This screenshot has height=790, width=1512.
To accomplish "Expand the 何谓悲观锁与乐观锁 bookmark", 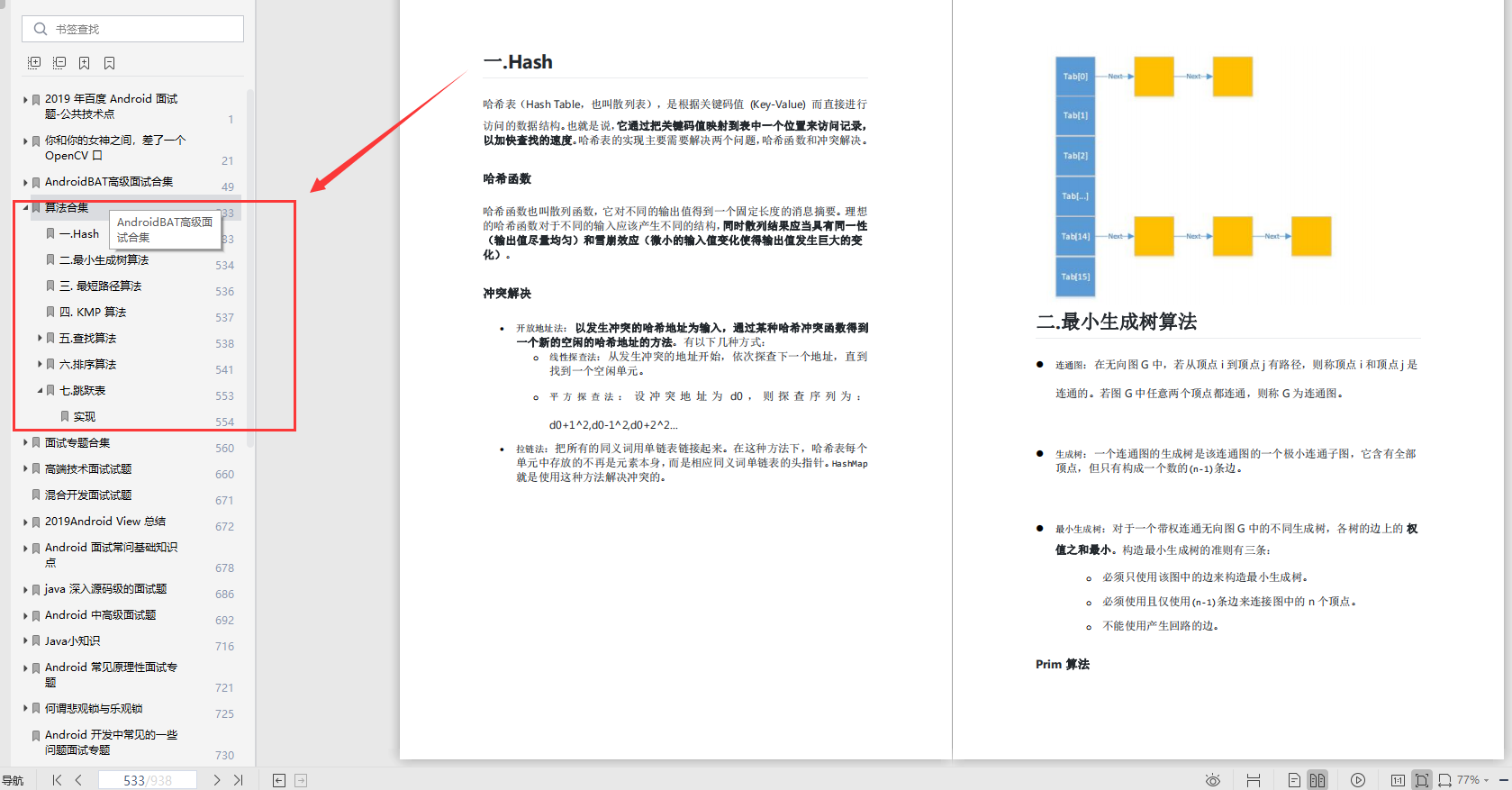I will click(25, 709).
